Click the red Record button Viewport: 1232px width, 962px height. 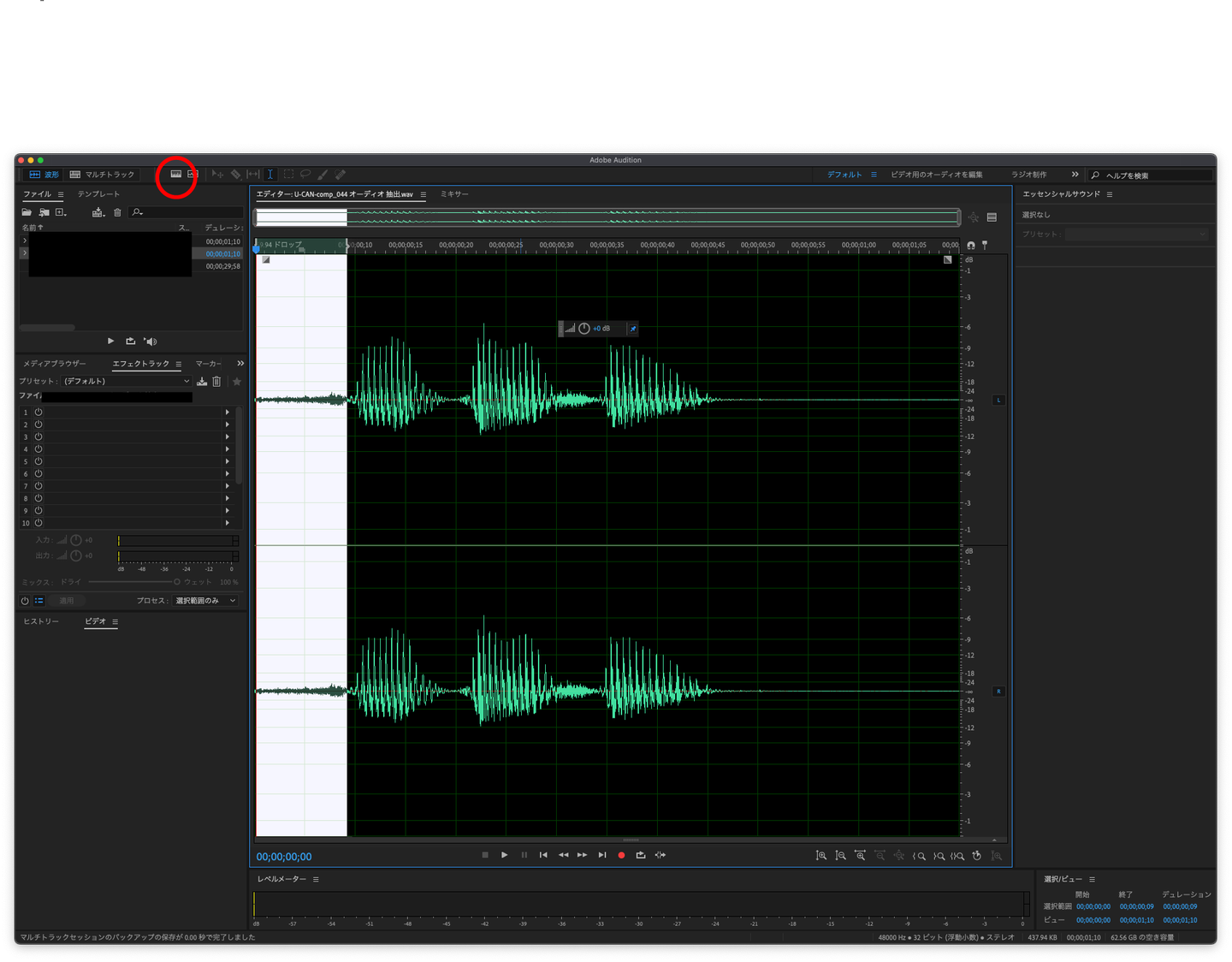pos(621,855)
